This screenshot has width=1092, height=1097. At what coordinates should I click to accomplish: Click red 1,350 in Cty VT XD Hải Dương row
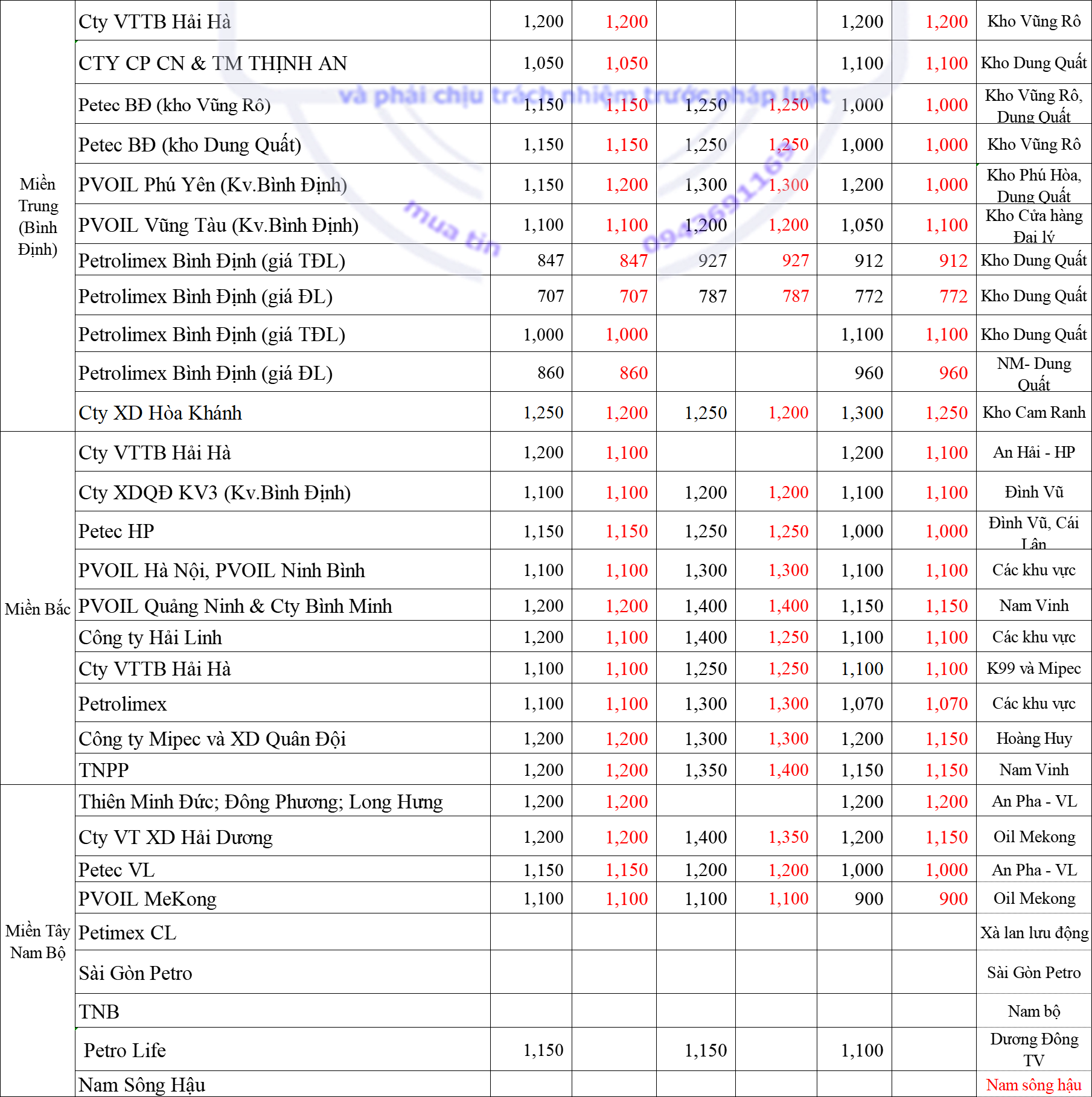(x=788, y=837)
